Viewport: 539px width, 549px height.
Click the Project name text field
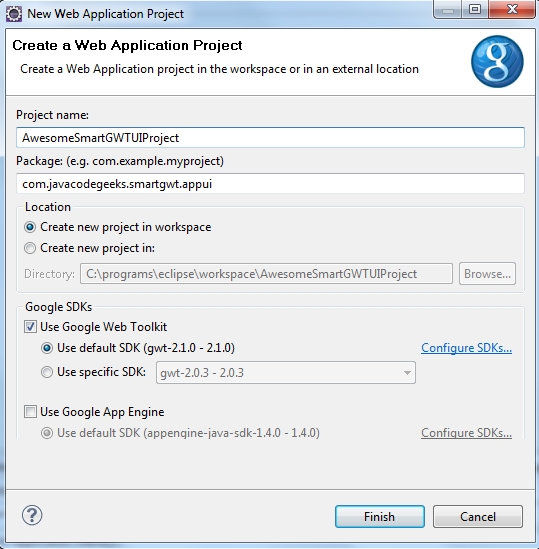(x=270, y=138)
